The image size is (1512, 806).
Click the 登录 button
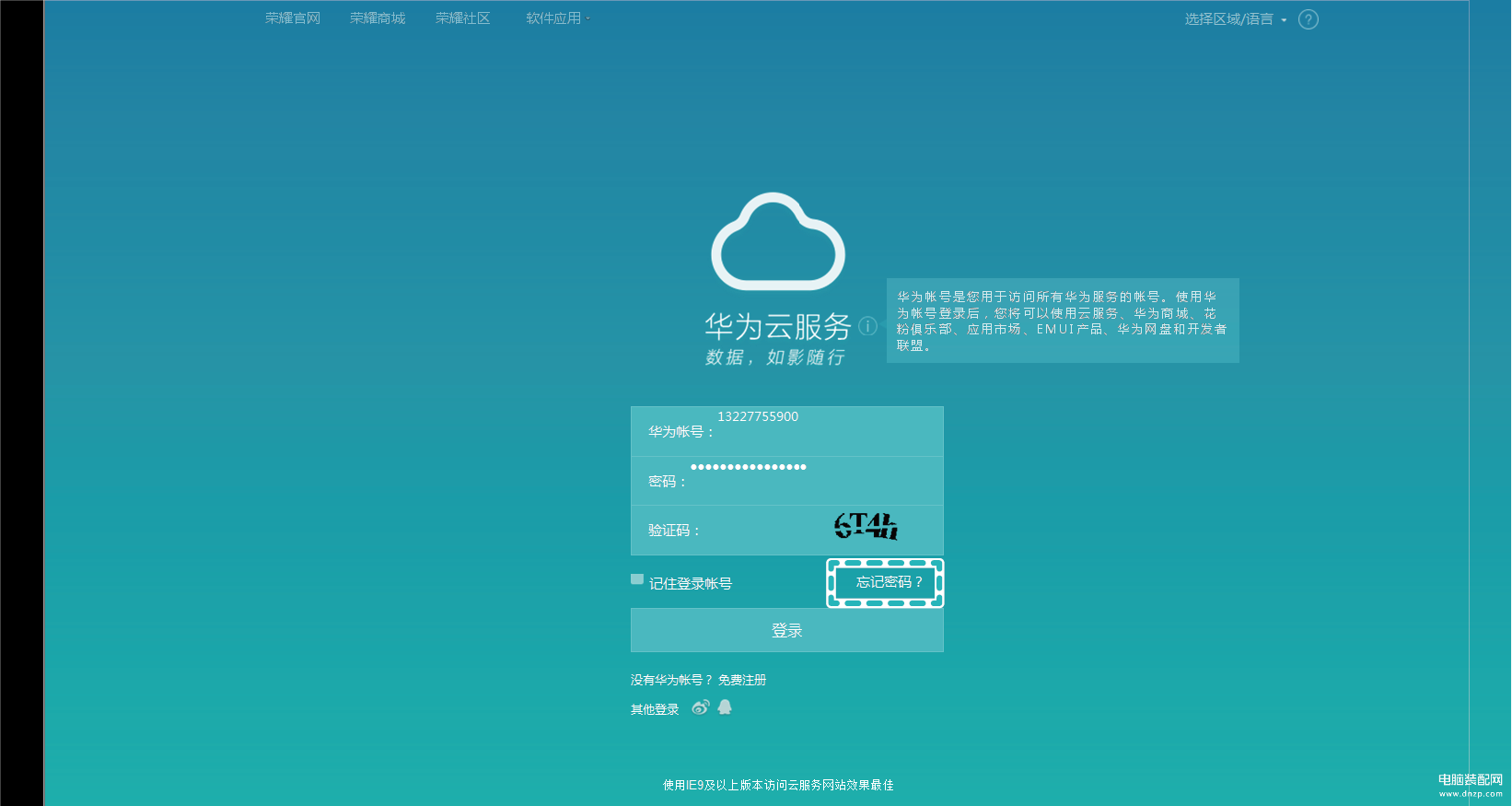[x=787, y=630]
